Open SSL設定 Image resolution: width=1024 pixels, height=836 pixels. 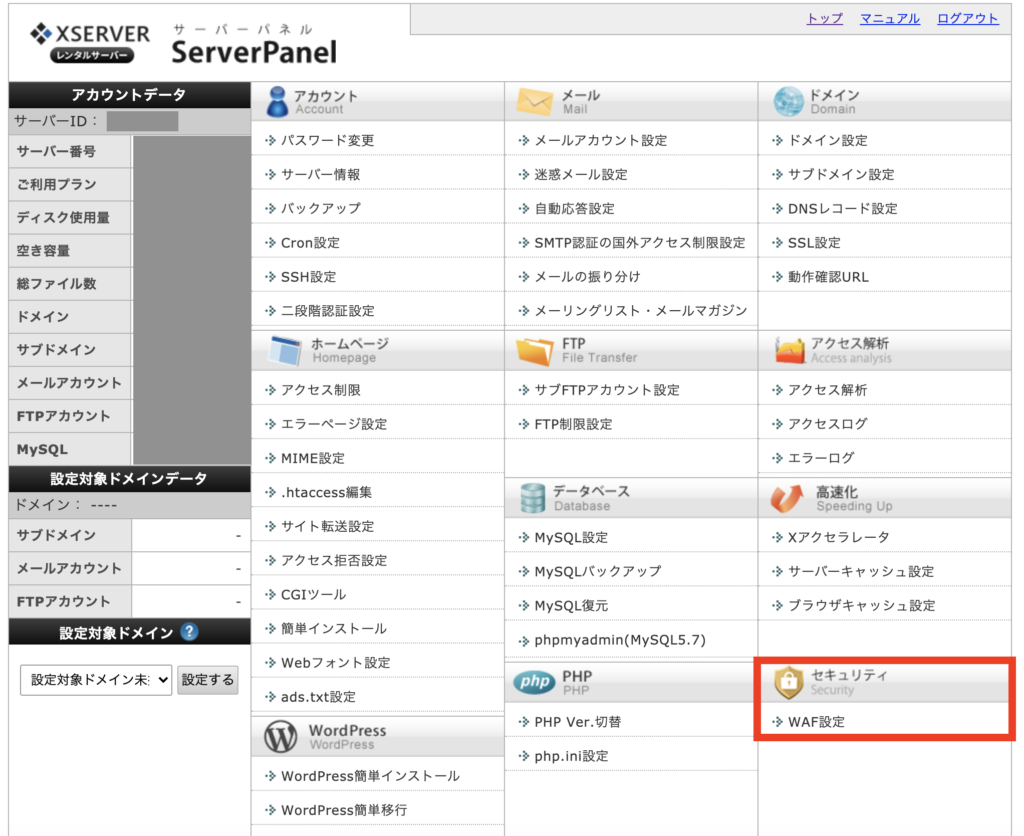point(814,243)
